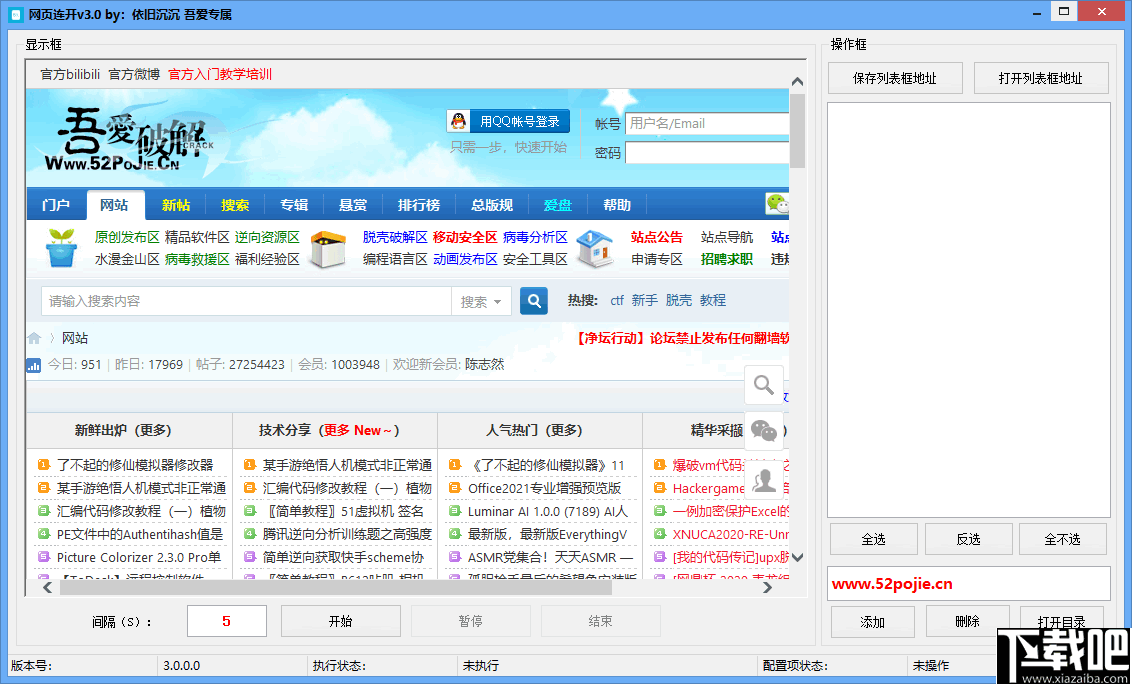Click the gift box icon beside 脱壳破解区

327,247
